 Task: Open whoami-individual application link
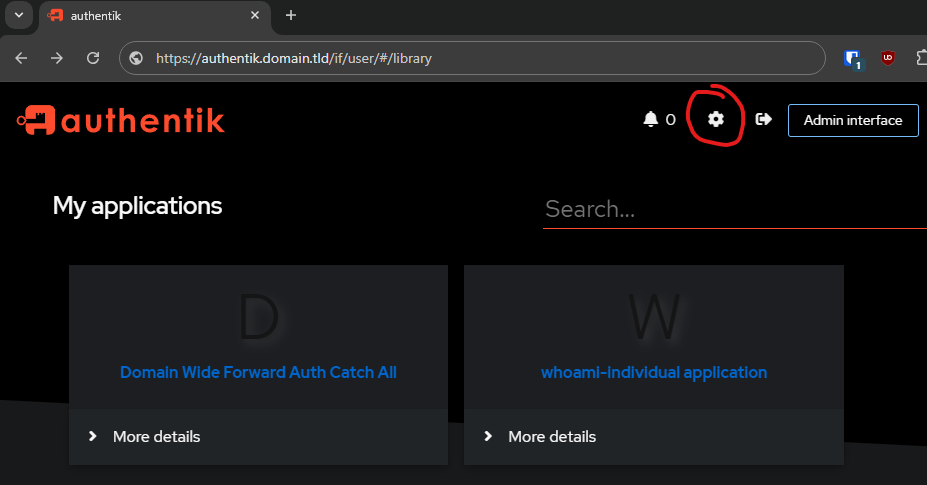(654, 372)
